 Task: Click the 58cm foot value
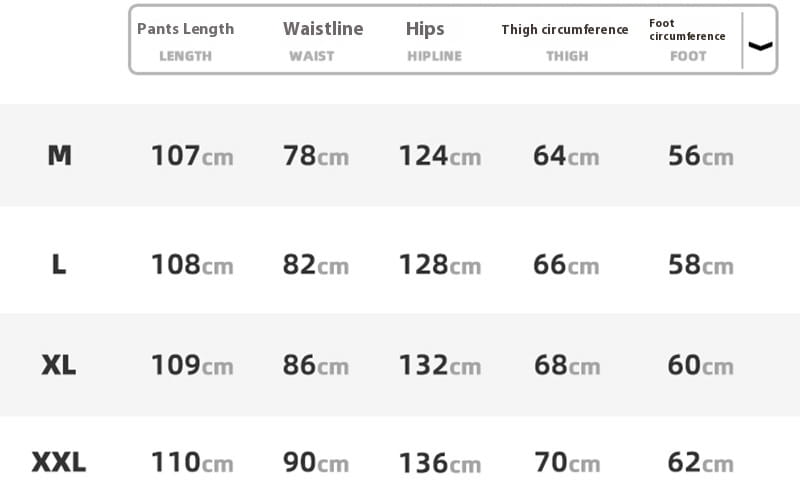coord(701,265)
